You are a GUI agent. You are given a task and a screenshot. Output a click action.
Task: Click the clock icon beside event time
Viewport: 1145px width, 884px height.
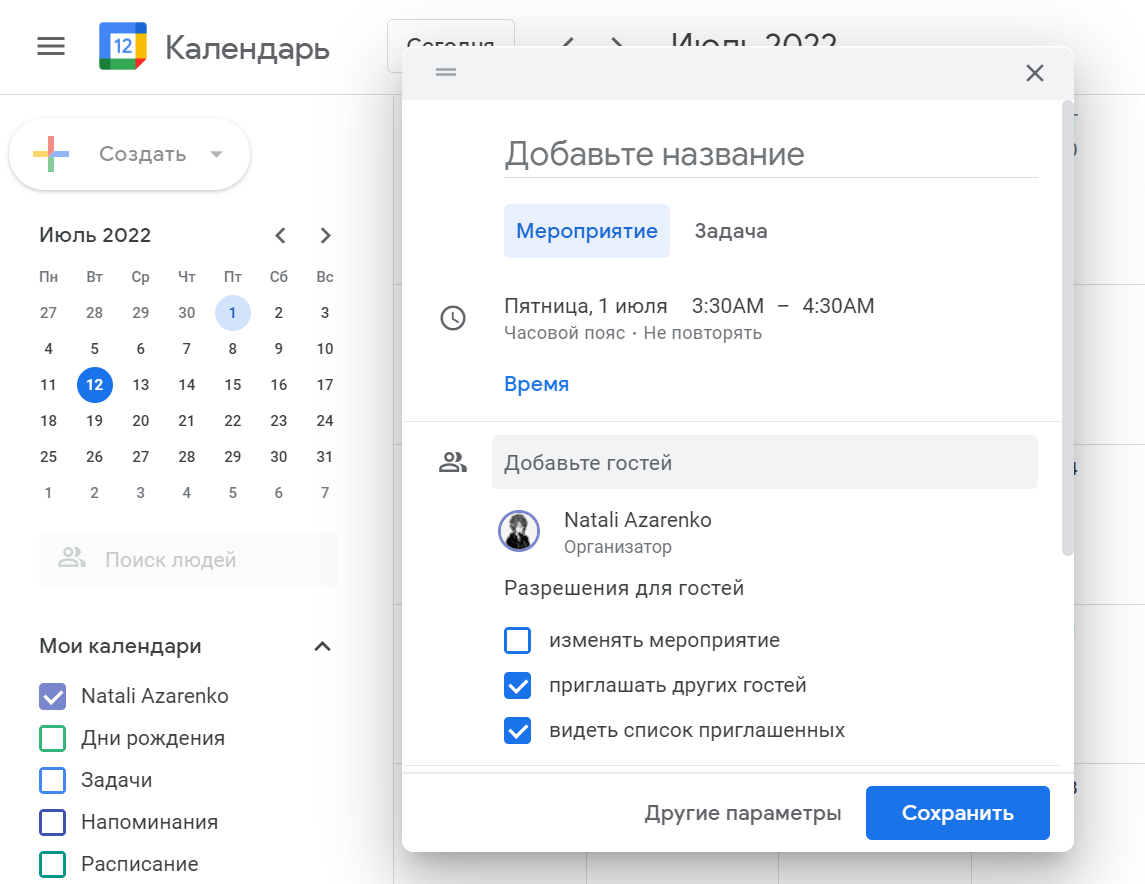point(453,318)
